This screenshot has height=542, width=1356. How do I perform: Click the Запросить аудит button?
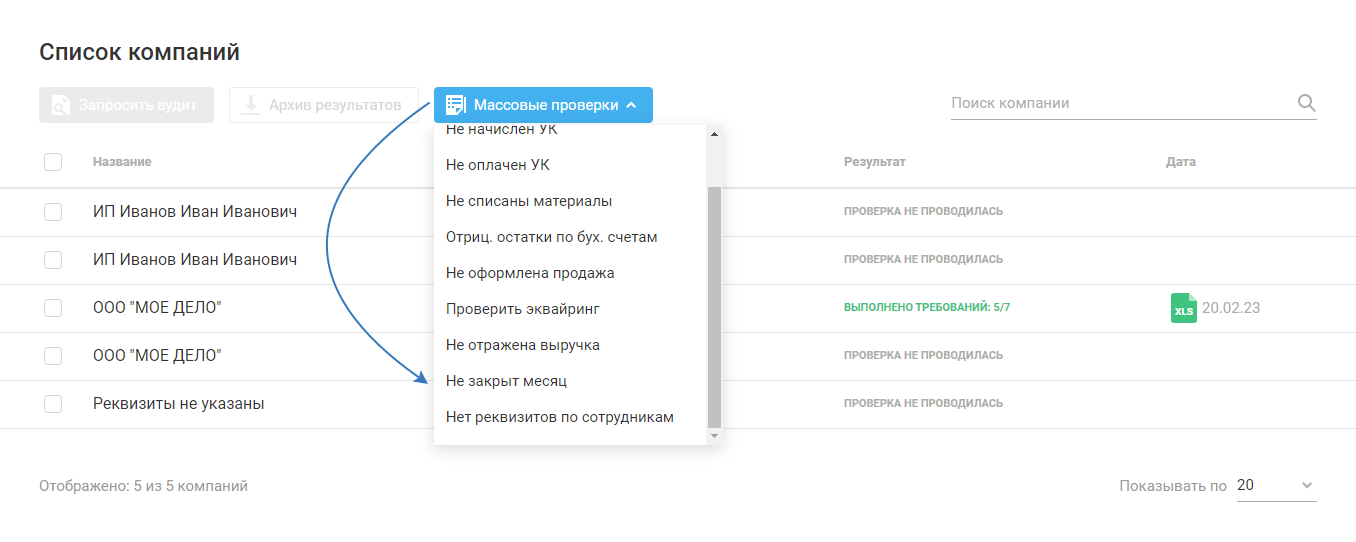click(126, 105)
